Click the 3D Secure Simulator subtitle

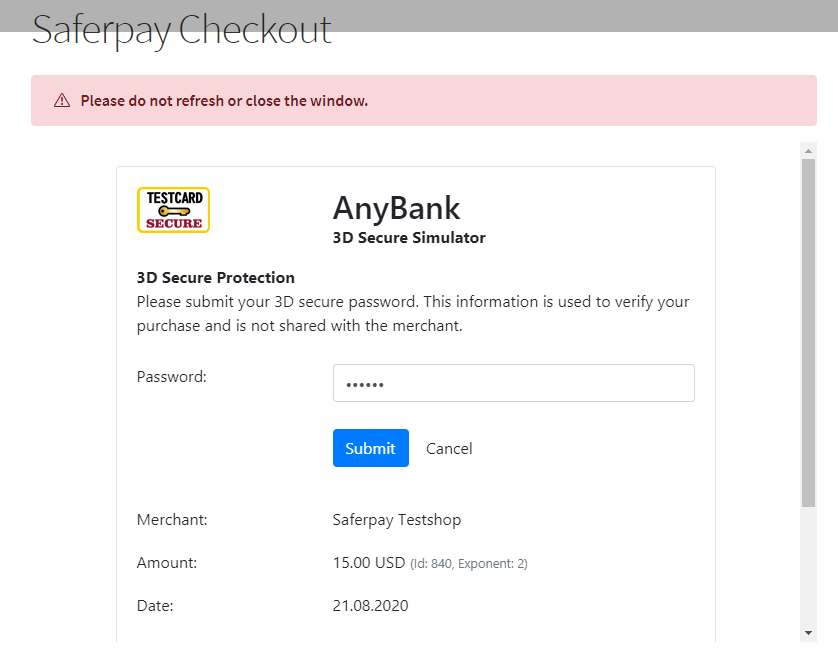pyautogui.click(x=409, y=238)
